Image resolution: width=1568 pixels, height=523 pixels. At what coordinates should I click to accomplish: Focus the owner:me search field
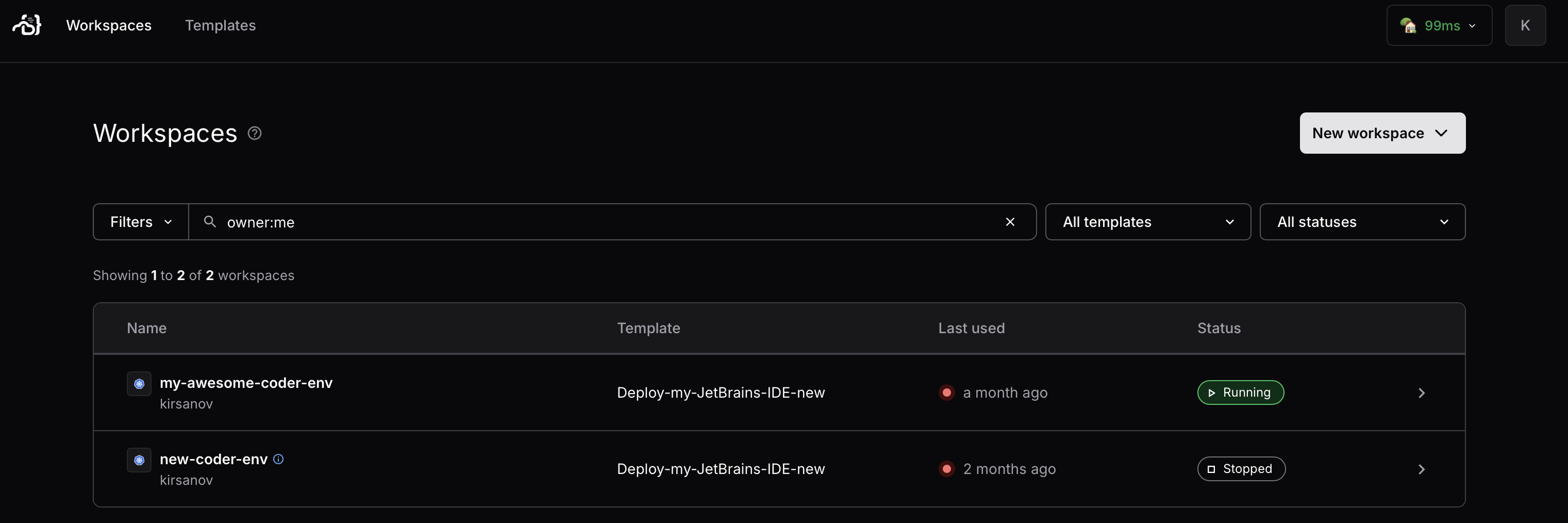pyautogui.click(x=612, y=222)
